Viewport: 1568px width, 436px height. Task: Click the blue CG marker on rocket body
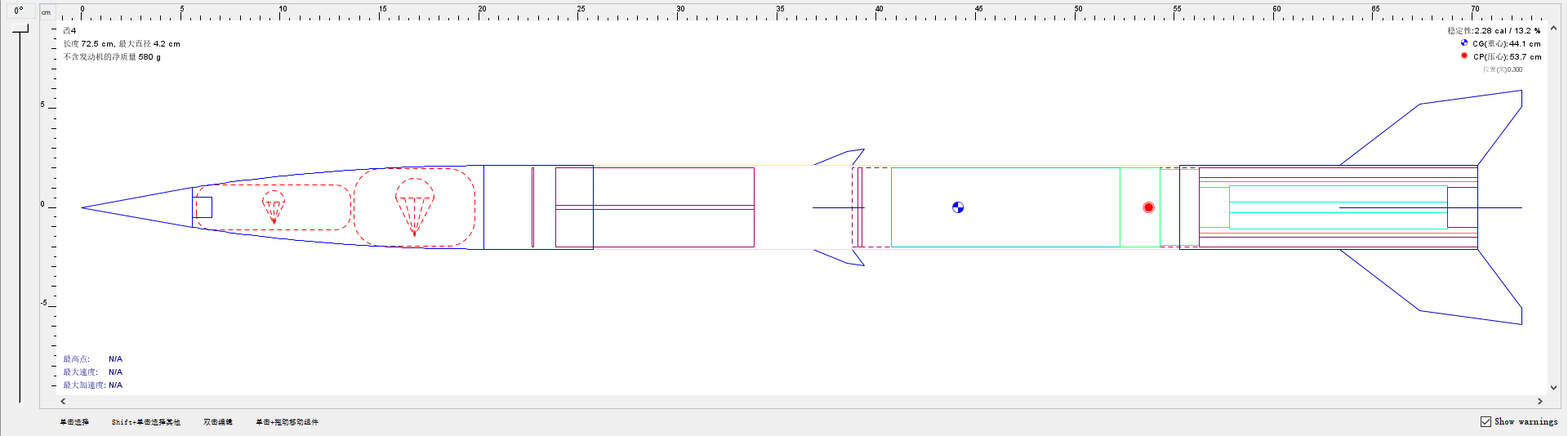coord(958,207)
